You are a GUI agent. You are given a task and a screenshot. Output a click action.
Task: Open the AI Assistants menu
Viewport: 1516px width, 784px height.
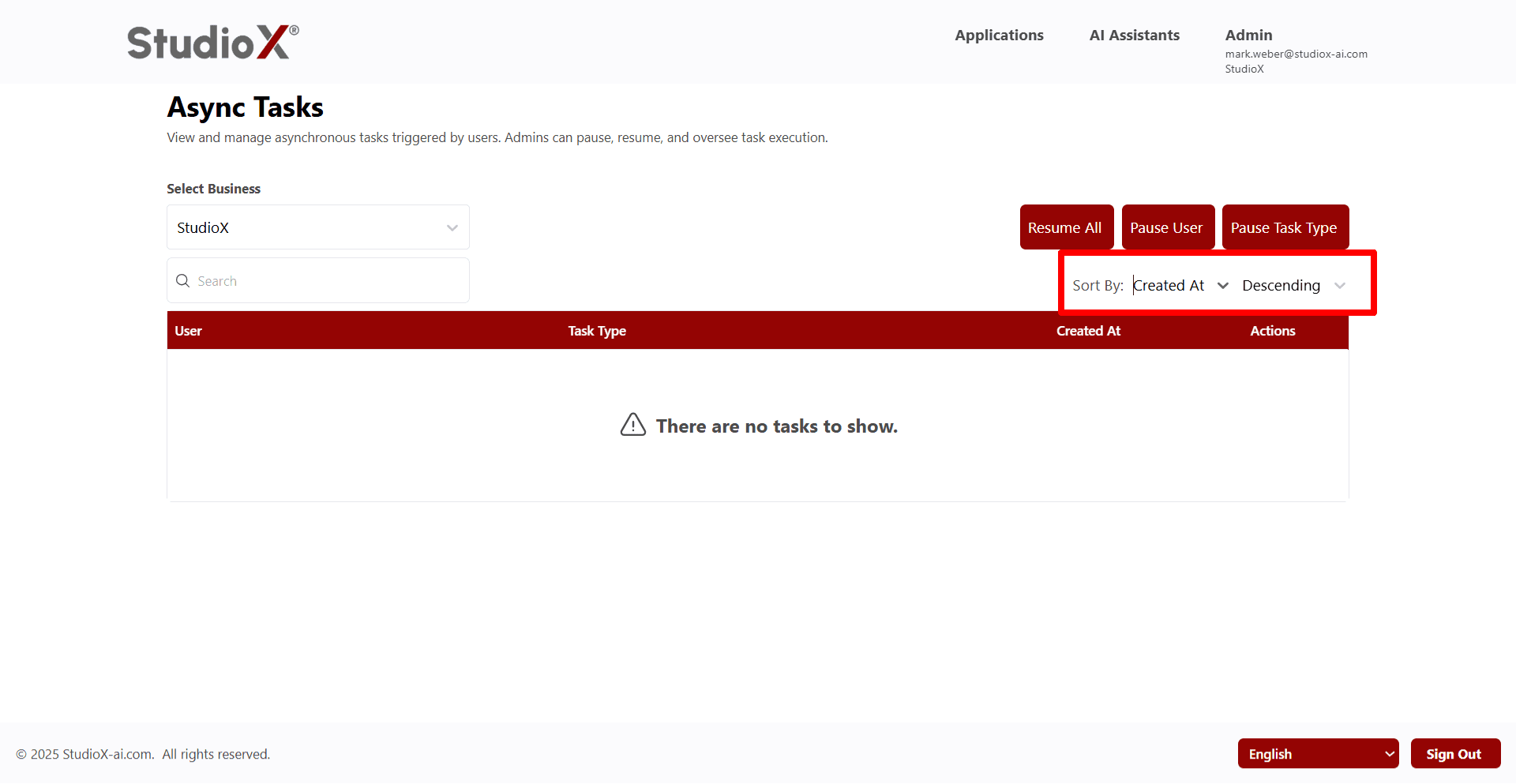[1134, 36]
